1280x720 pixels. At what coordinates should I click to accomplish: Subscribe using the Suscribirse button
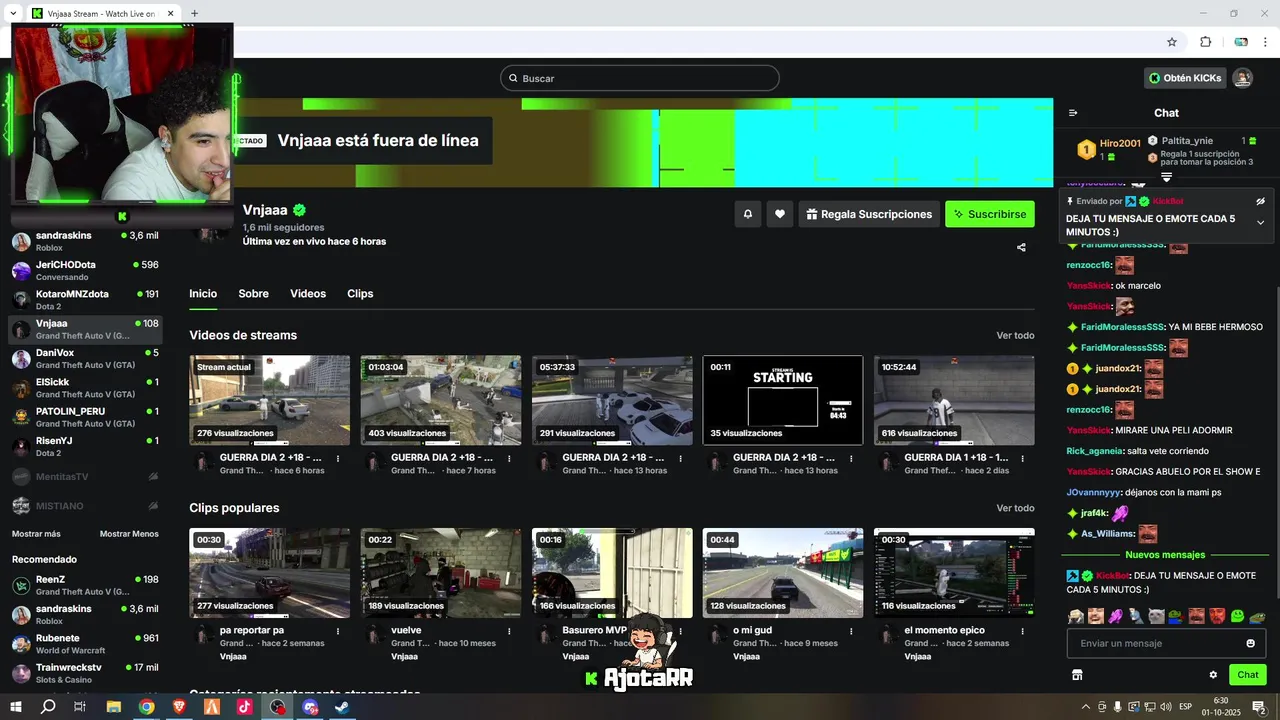click(x=990, y=214)
